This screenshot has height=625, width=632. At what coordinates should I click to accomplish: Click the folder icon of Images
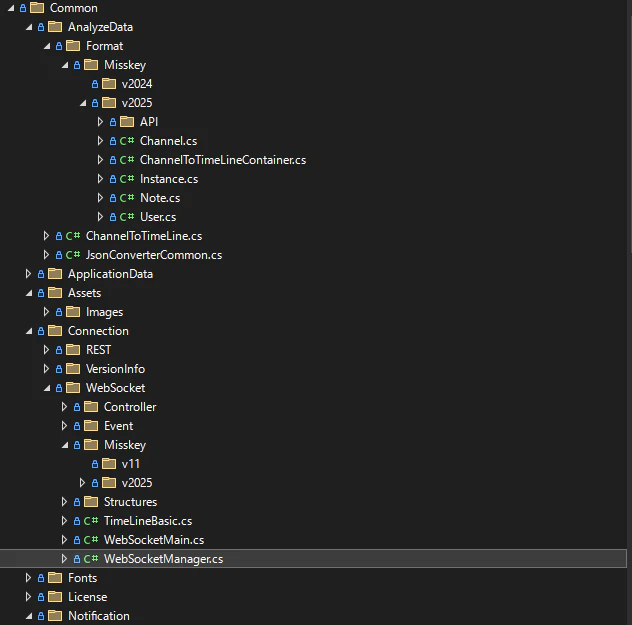point(73,311)
